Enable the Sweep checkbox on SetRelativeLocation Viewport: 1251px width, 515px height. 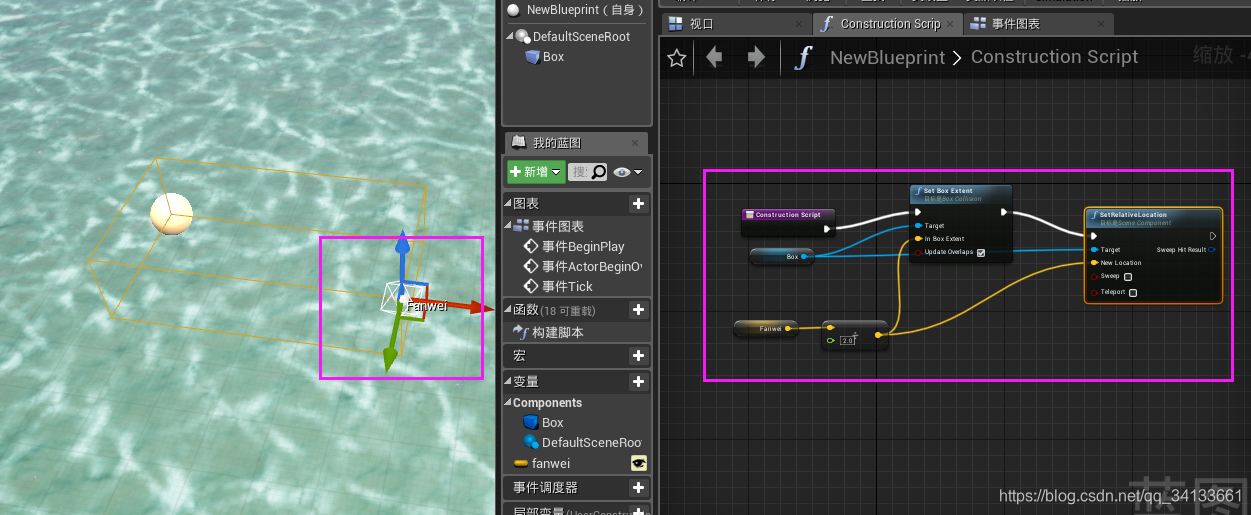tap(1128, 277)
